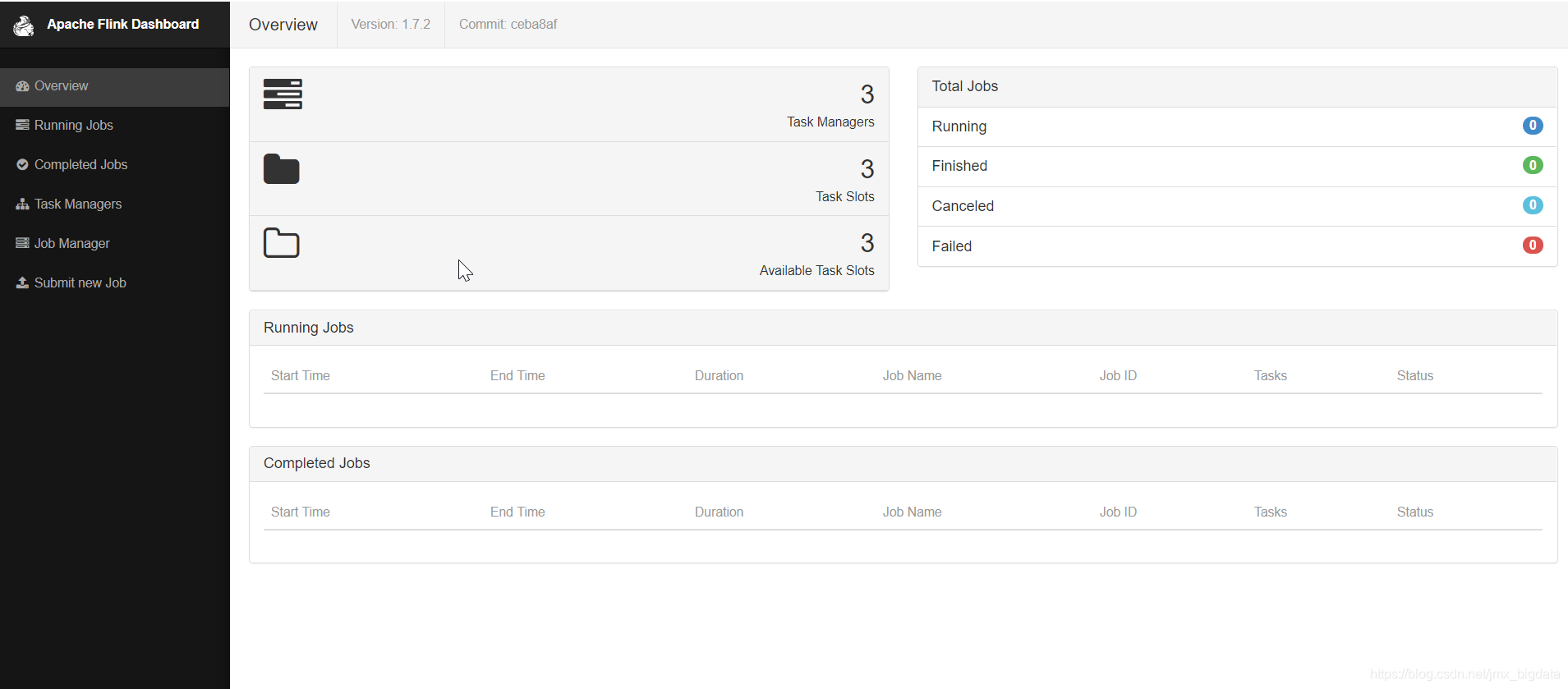
Task: Open the Job Manager sidebar page
Action: [x=115, y=244]
